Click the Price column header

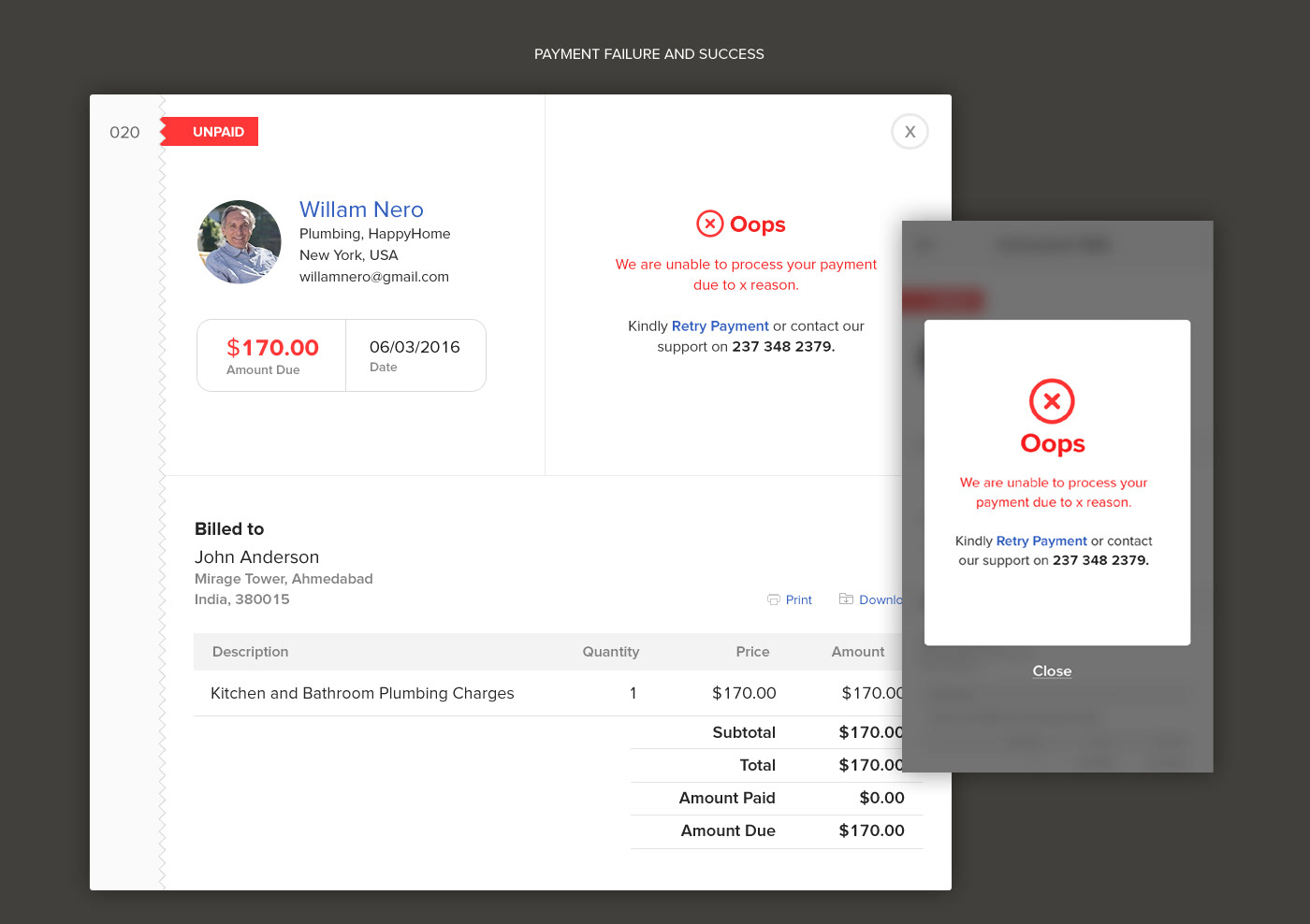pos(752,652)
